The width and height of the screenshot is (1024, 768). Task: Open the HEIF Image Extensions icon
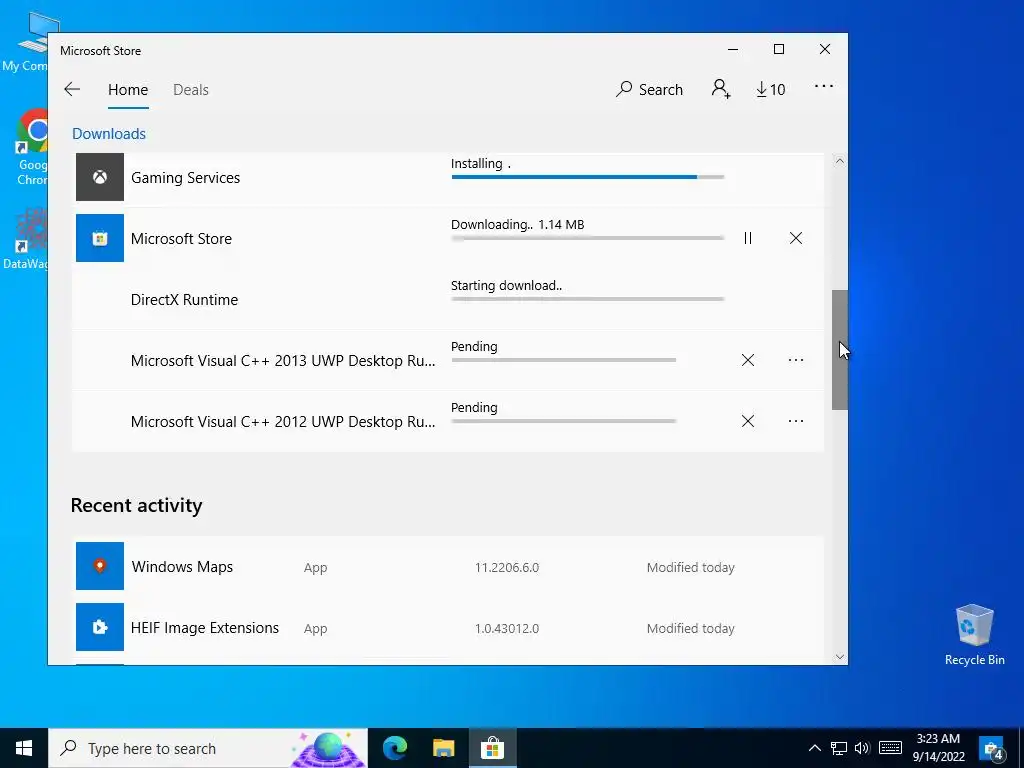[100, 627]
